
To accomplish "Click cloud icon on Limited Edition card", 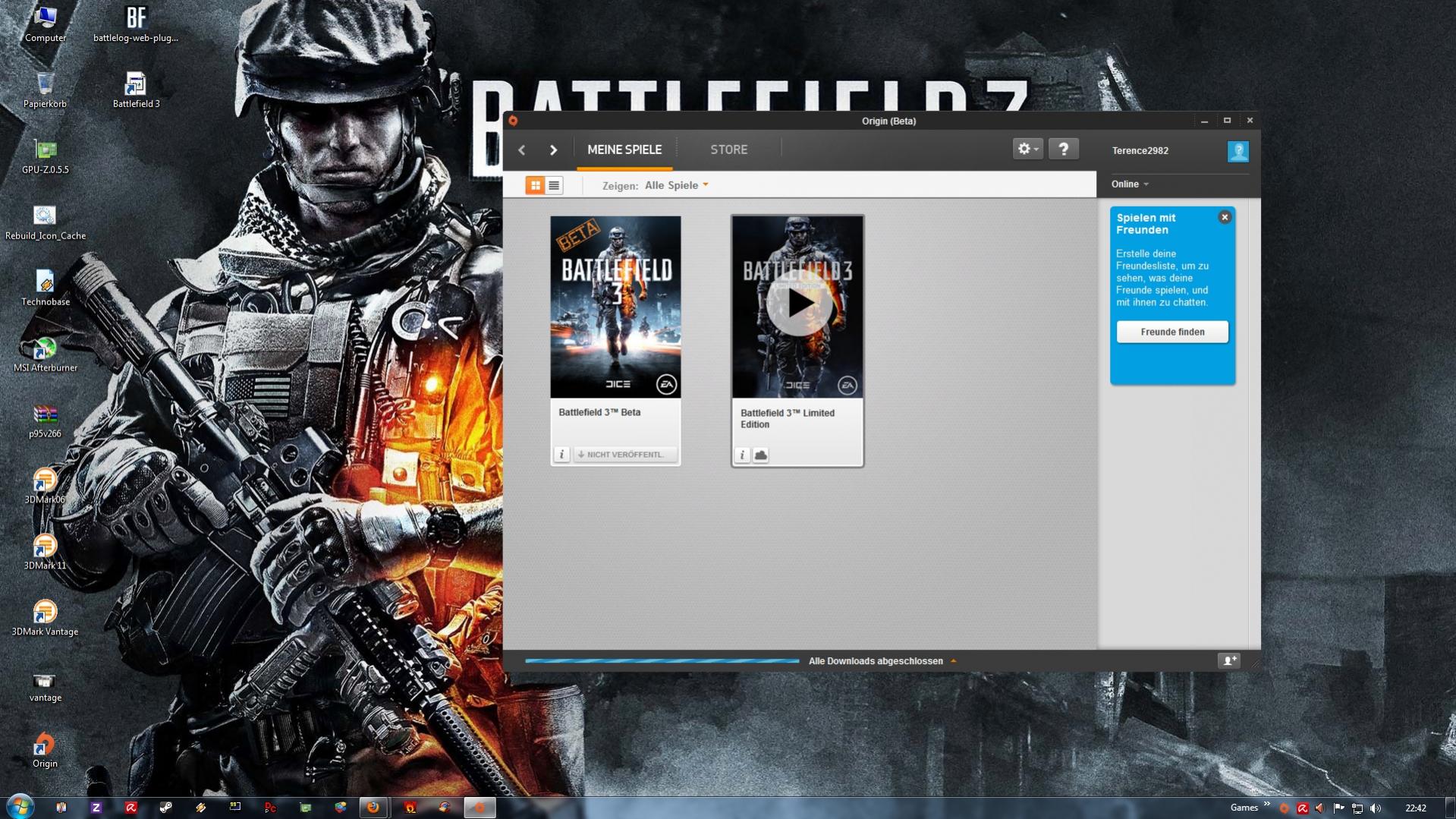I will click(760, 455).
